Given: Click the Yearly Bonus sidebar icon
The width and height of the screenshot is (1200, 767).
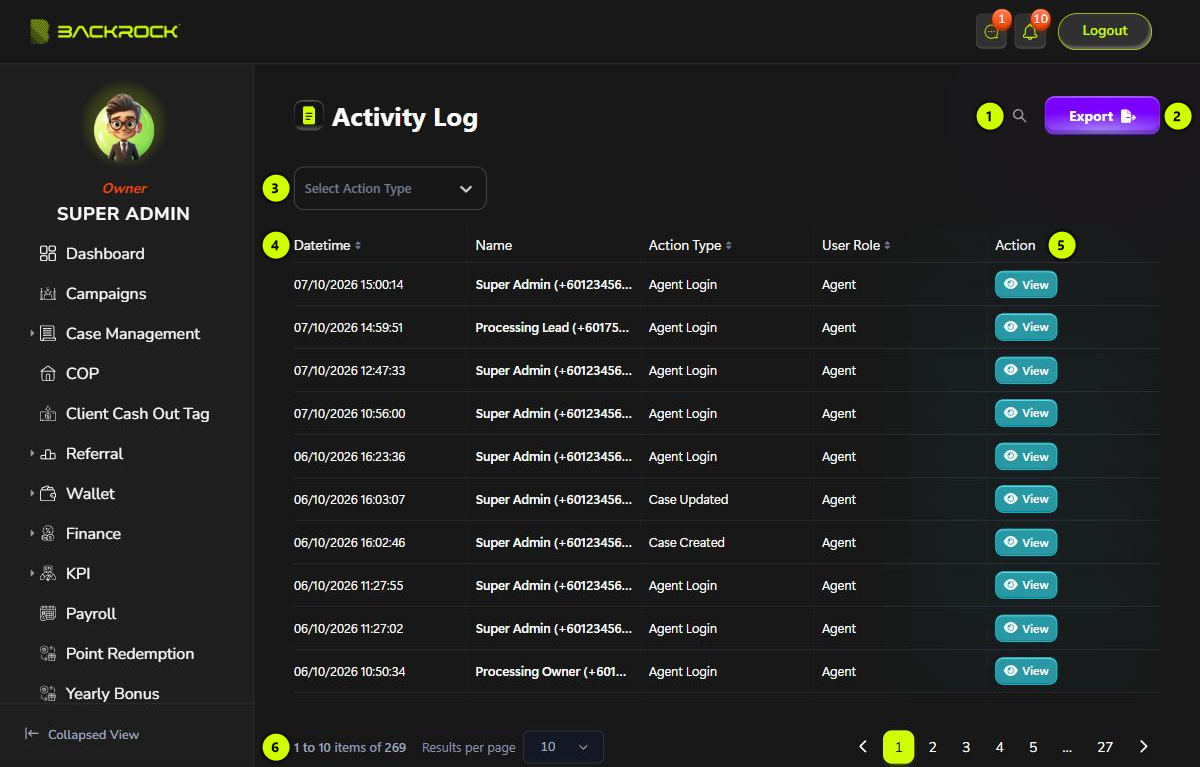Looking at the screenshot, I should (x=48, y=693).
